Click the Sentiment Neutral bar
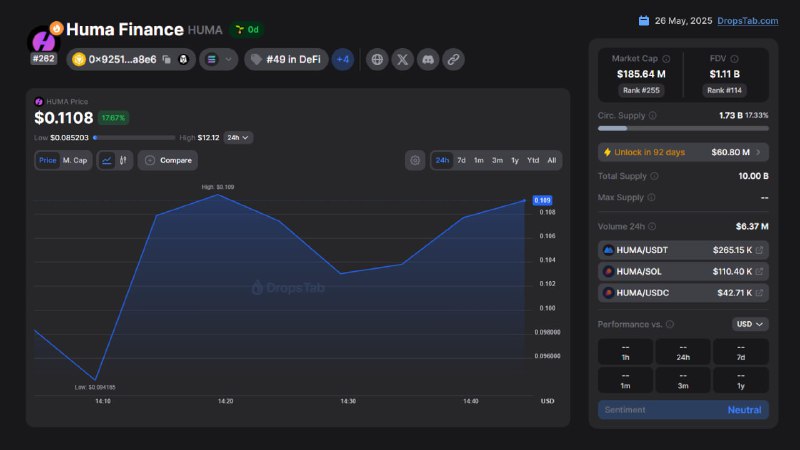The width and height of the screenshot is (800, 450). (683, 410)
